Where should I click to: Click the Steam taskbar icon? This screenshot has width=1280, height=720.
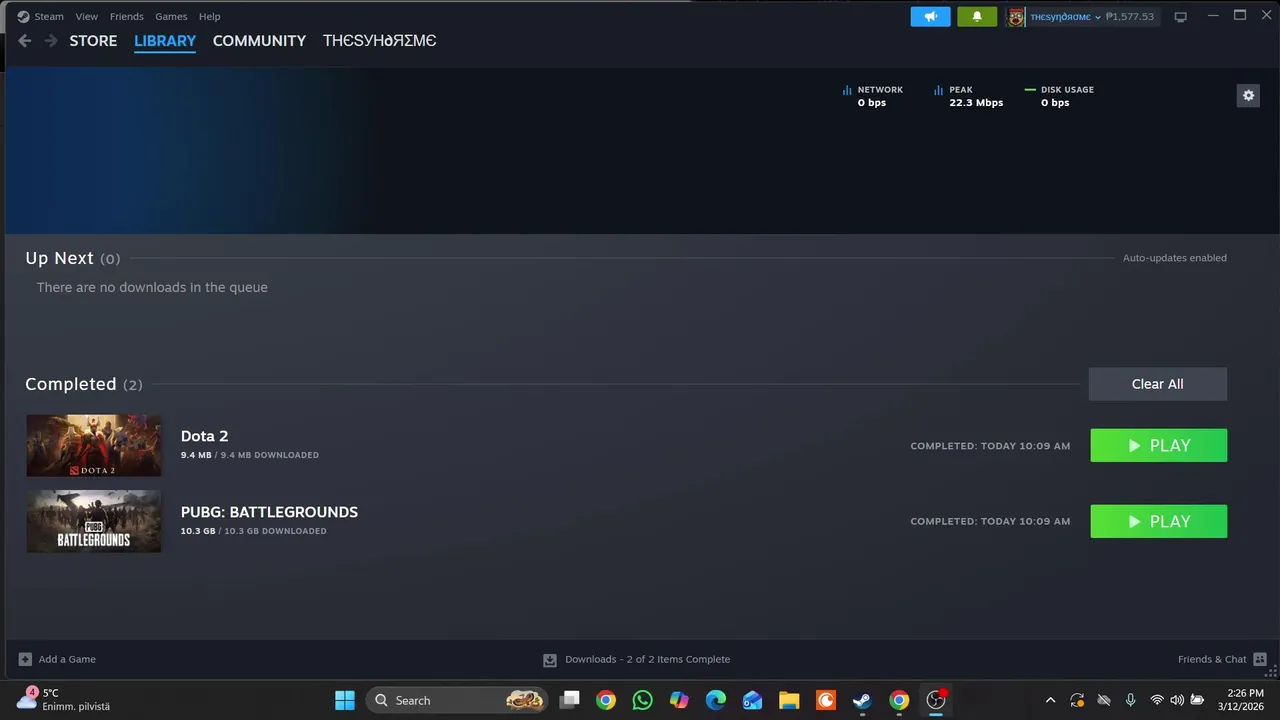pyautogui.click(x=862, y=700)
